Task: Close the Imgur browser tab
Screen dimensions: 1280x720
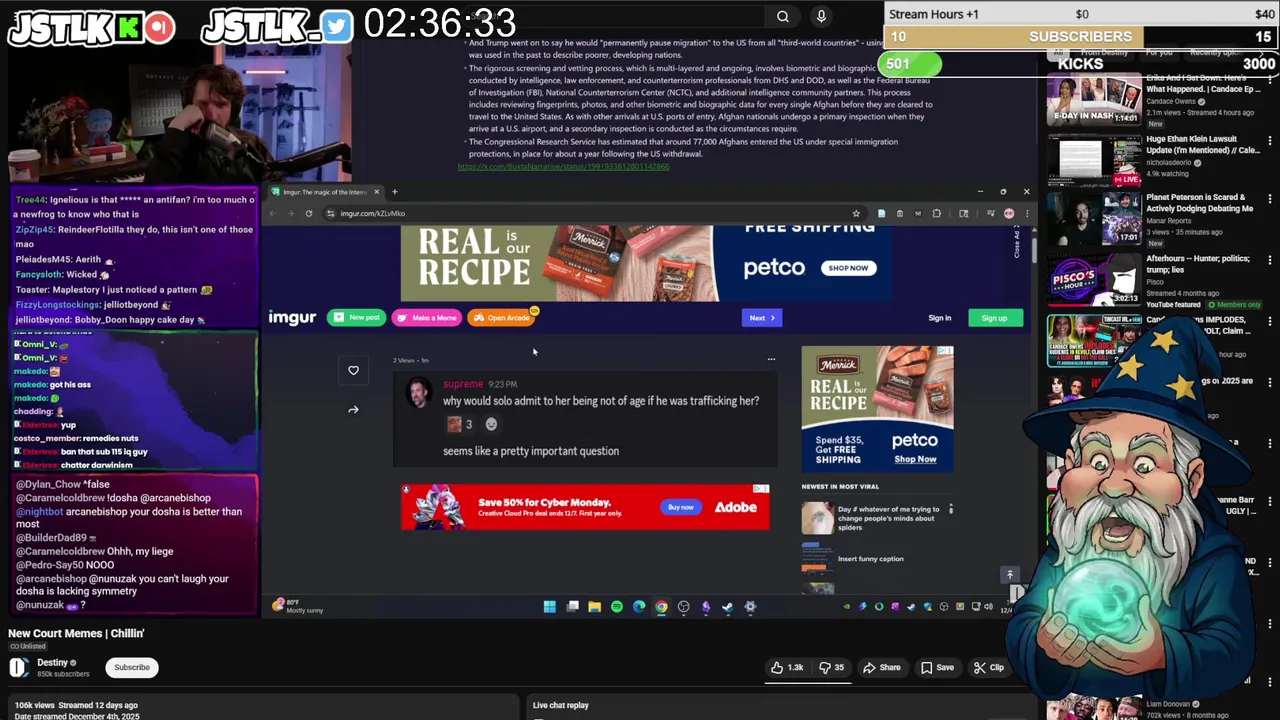Action: [x=376, y=192]
